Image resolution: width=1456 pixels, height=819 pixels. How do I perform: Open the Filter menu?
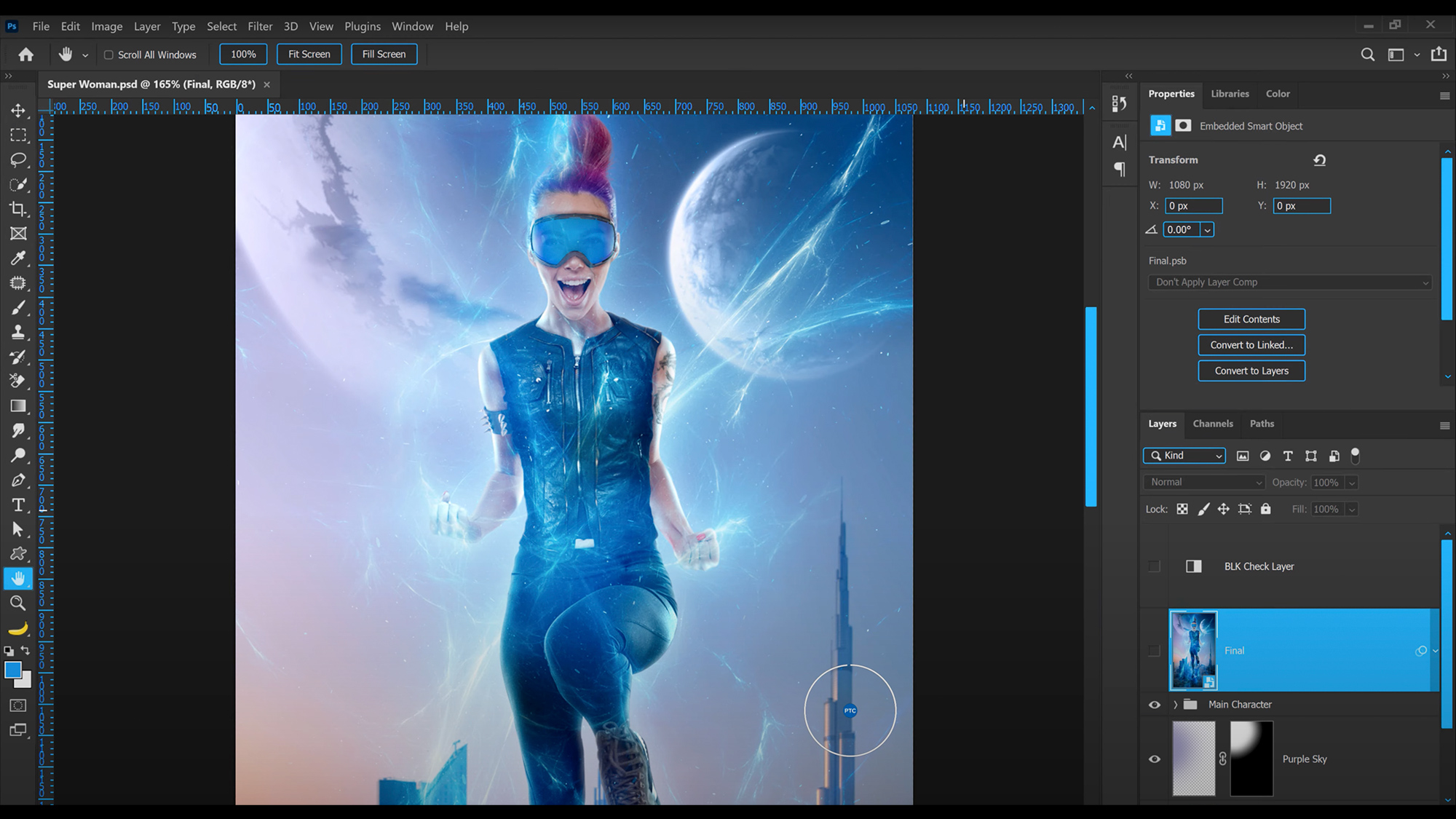pos(260,26)
